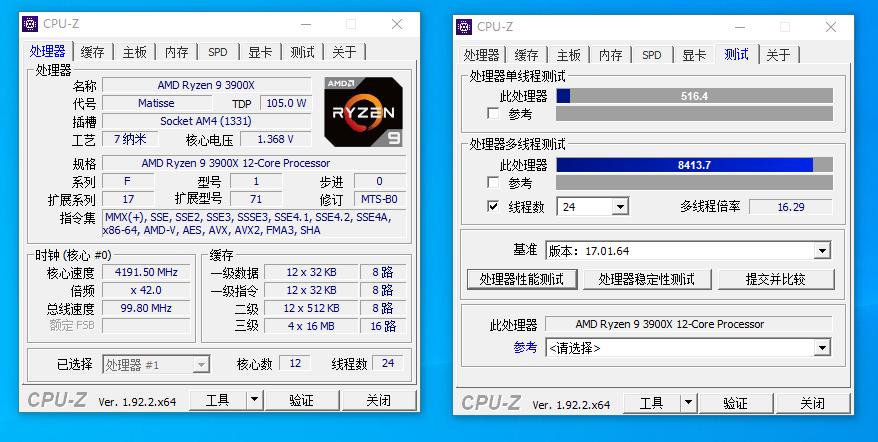The width and height of the screenshot is (878, 442).
Task: Click the 代号 value Matisse
Action: pyautogui.click(x=156, y=103)
